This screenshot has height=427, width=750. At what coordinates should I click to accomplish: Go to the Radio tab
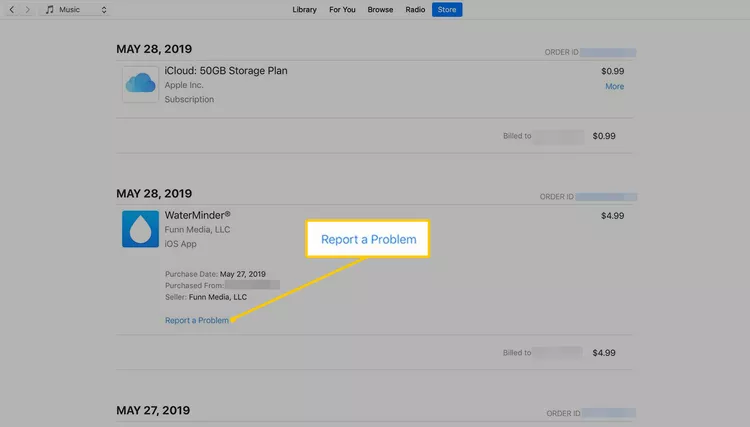tap(415, 10)
